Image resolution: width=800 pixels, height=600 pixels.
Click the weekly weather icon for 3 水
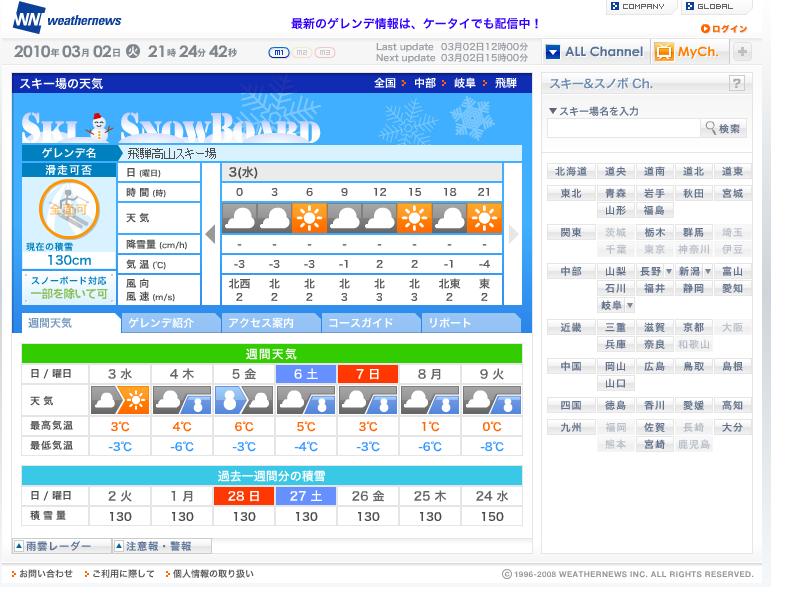pyautogui.click(x=120, y=400)
